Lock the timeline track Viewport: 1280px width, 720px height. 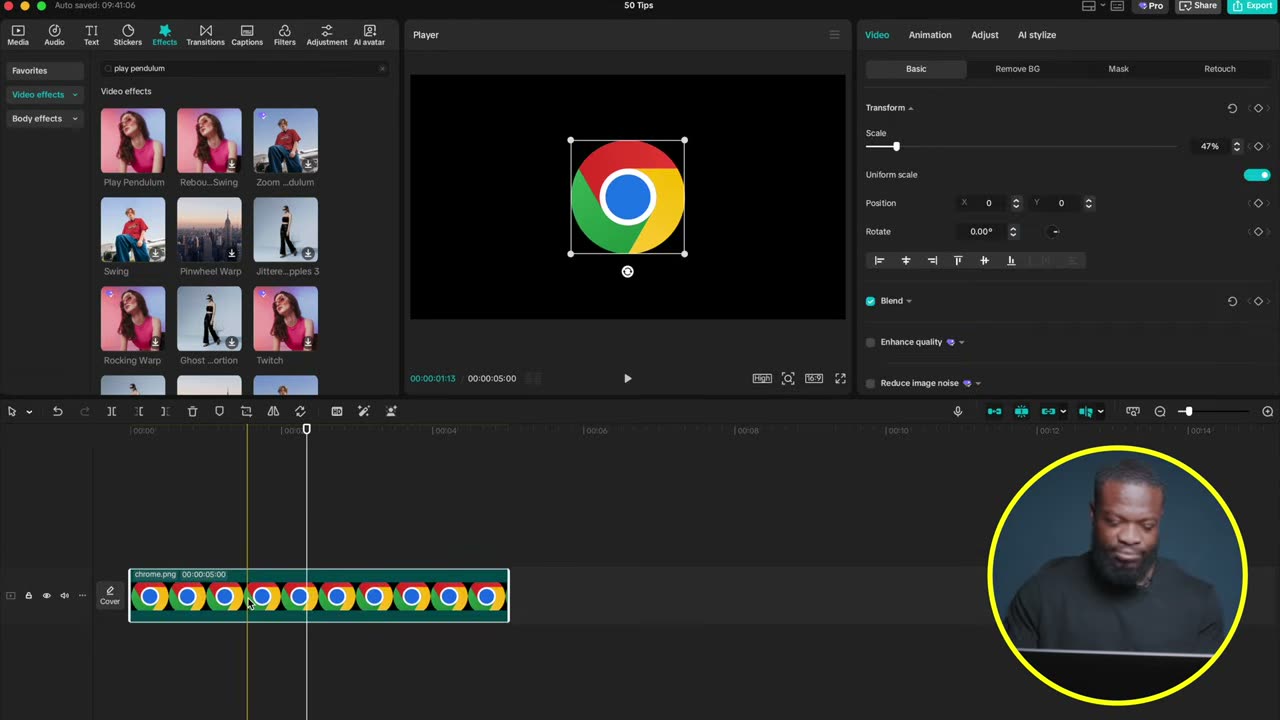click(28, 596)
